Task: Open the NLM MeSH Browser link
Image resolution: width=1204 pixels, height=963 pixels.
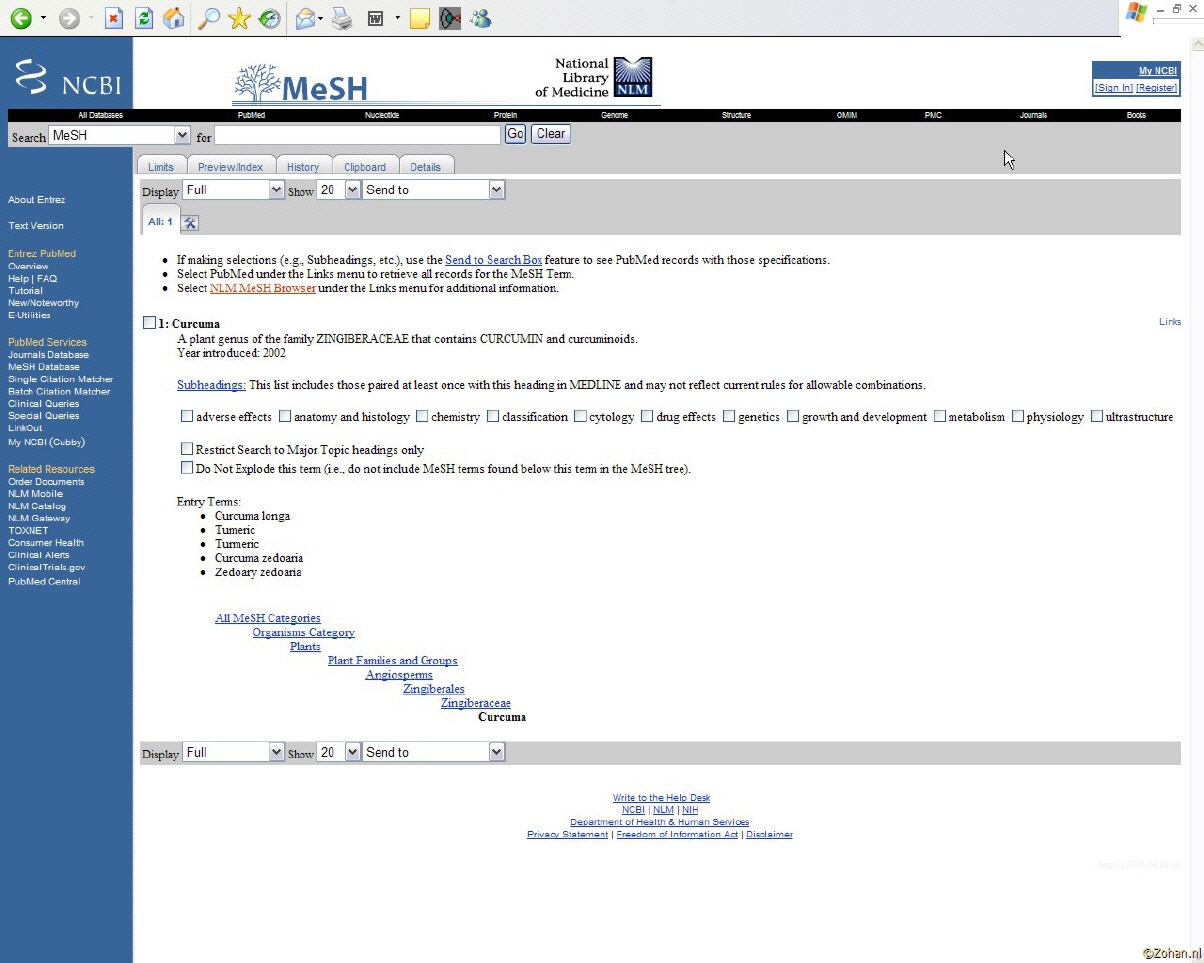Action: coord(263,288)
